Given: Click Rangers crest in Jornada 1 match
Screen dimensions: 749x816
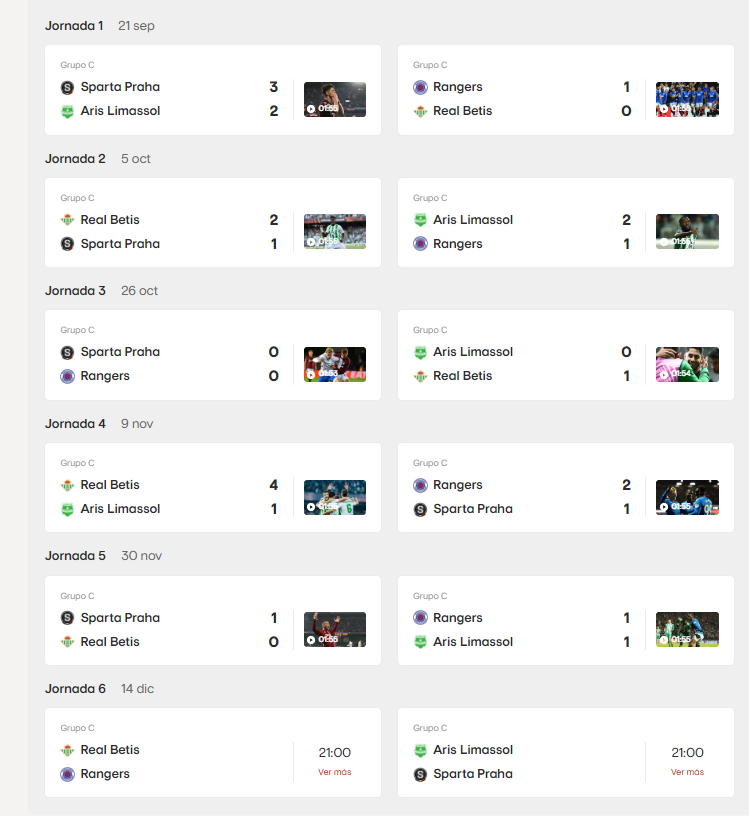Looking at the screenshot, I should pos(420,87).
